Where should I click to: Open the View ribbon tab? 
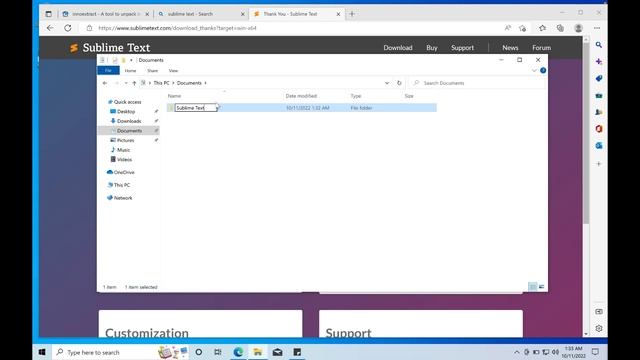click(173, 71)
